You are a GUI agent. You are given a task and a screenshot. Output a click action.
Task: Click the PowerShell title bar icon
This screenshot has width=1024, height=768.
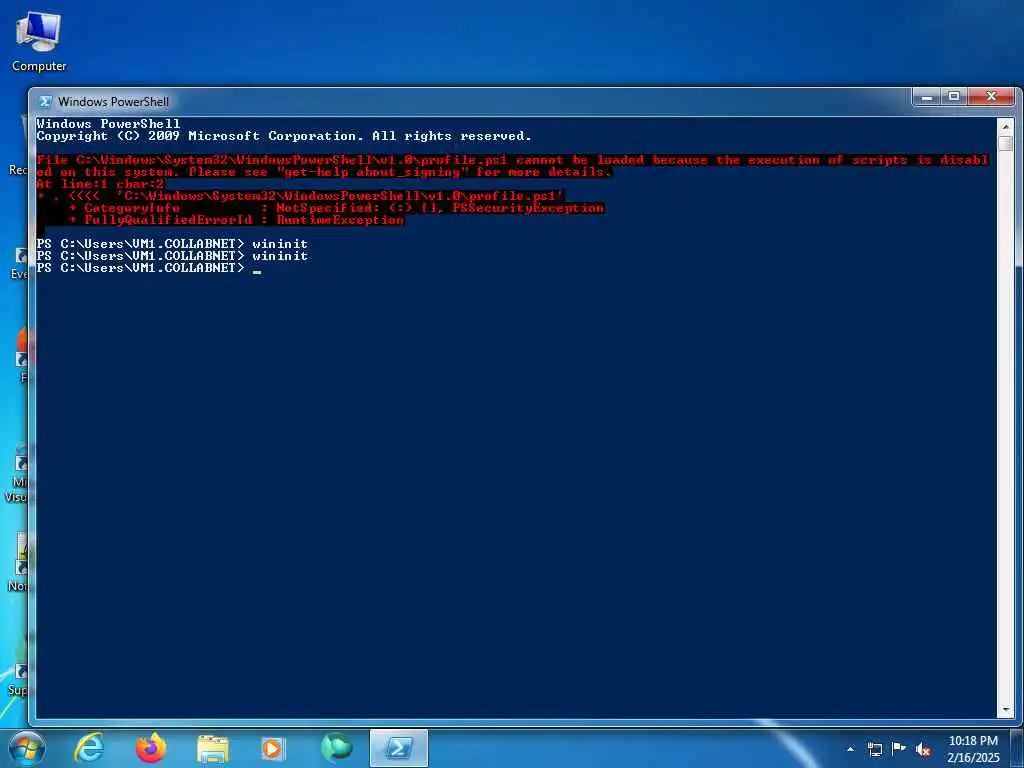(x=45, y=102)
